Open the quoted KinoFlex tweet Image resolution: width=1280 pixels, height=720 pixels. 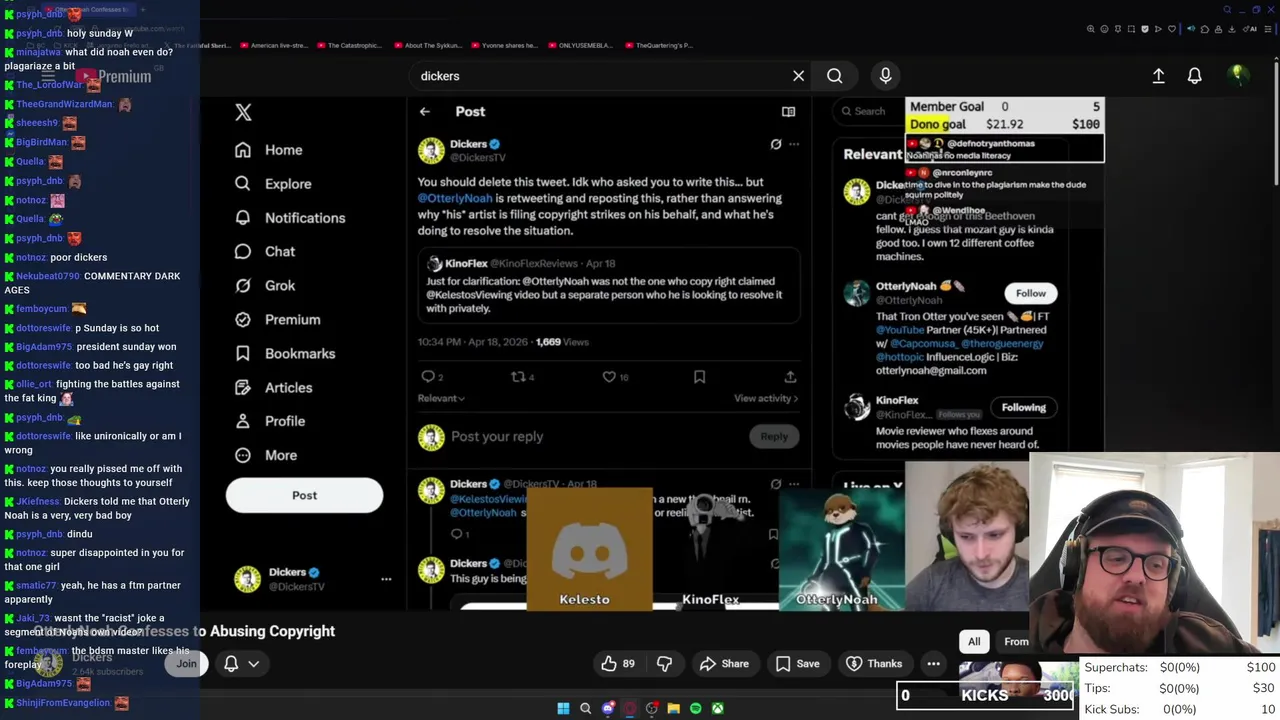608,286
